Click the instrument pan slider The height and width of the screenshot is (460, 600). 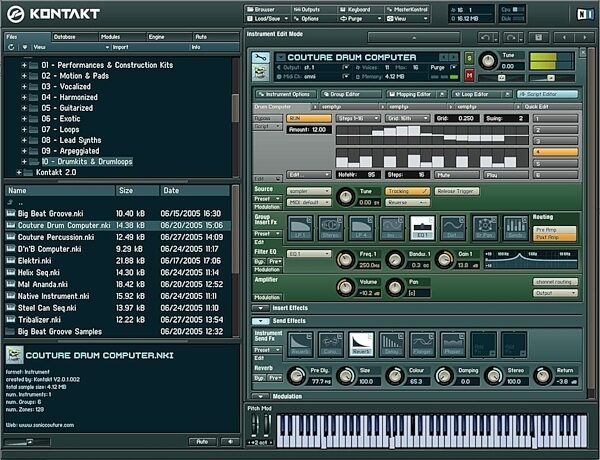click(x=501, y=78)
